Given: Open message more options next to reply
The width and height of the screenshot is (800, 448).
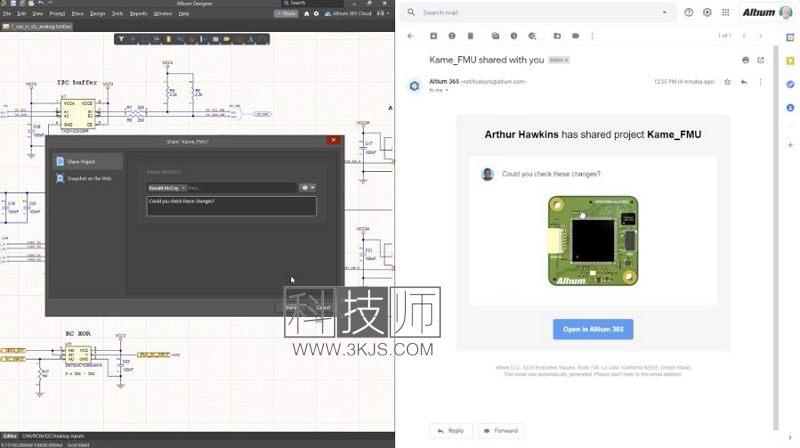Looking at the screenshot, I should pyautogui.click(x=761, y=82).
